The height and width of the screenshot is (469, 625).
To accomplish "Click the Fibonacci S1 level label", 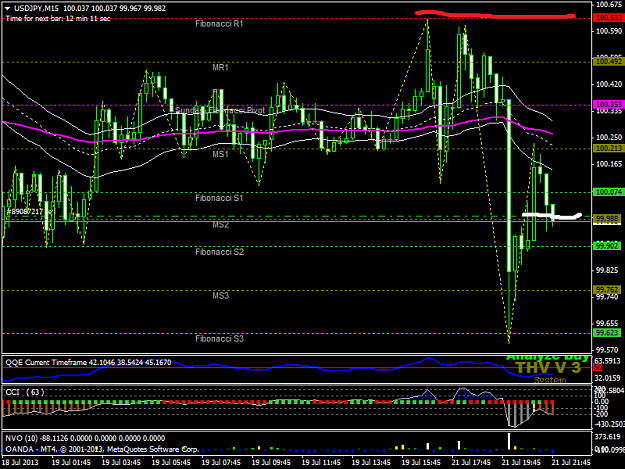I will click(219, 198).
